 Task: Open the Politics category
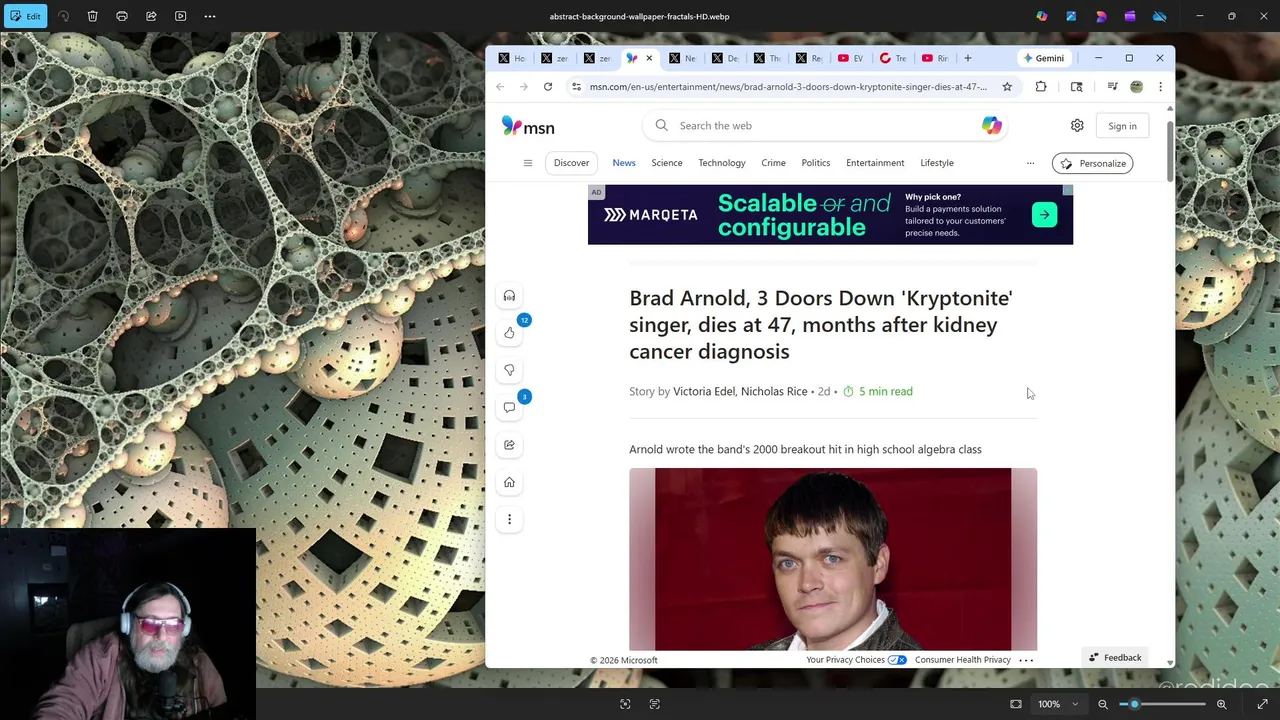816,163
